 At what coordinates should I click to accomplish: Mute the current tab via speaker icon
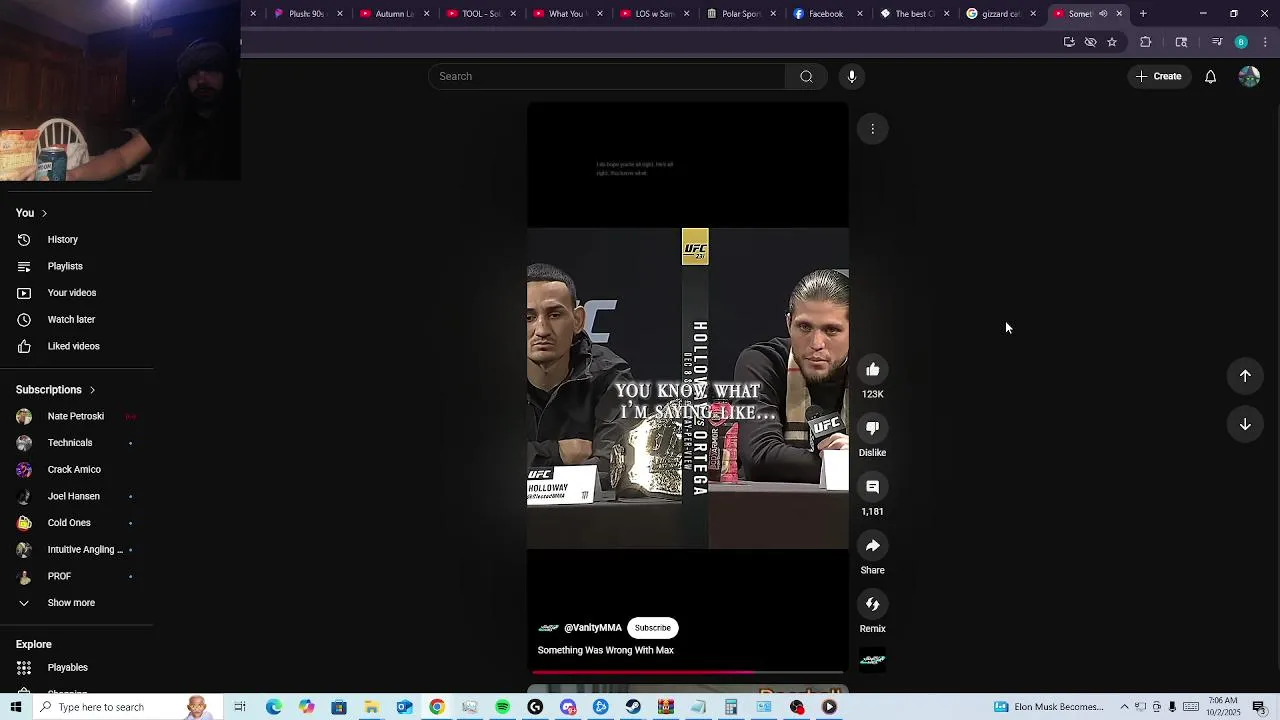(1103, 14)
